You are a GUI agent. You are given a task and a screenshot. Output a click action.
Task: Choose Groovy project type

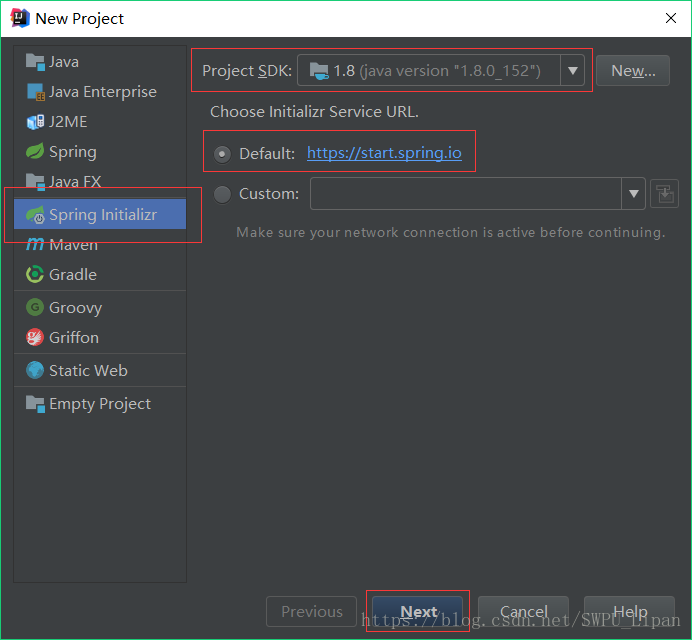pos(100,307)
